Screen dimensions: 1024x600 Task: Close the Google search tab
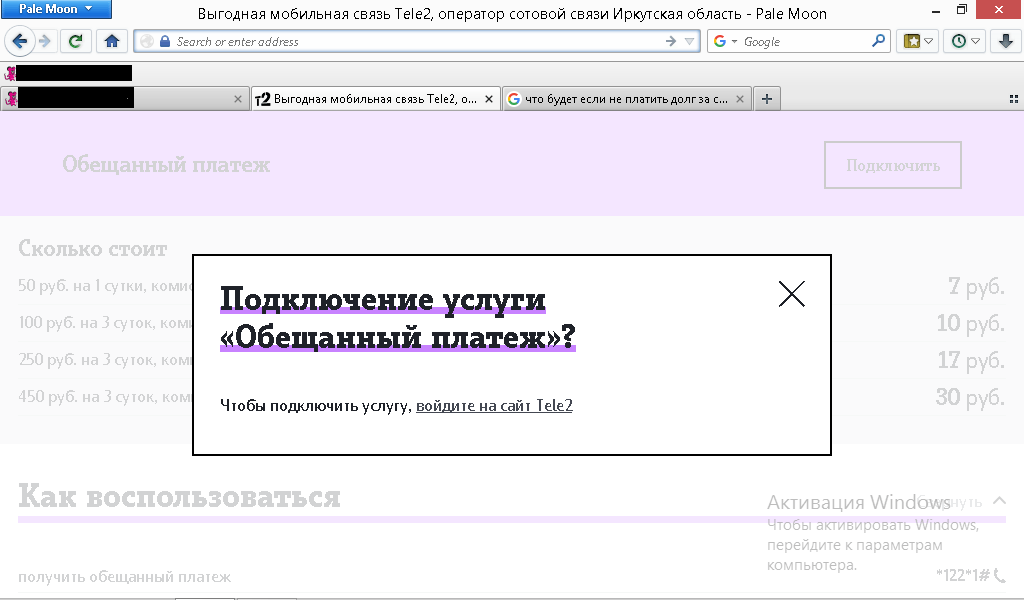[739, 99]
